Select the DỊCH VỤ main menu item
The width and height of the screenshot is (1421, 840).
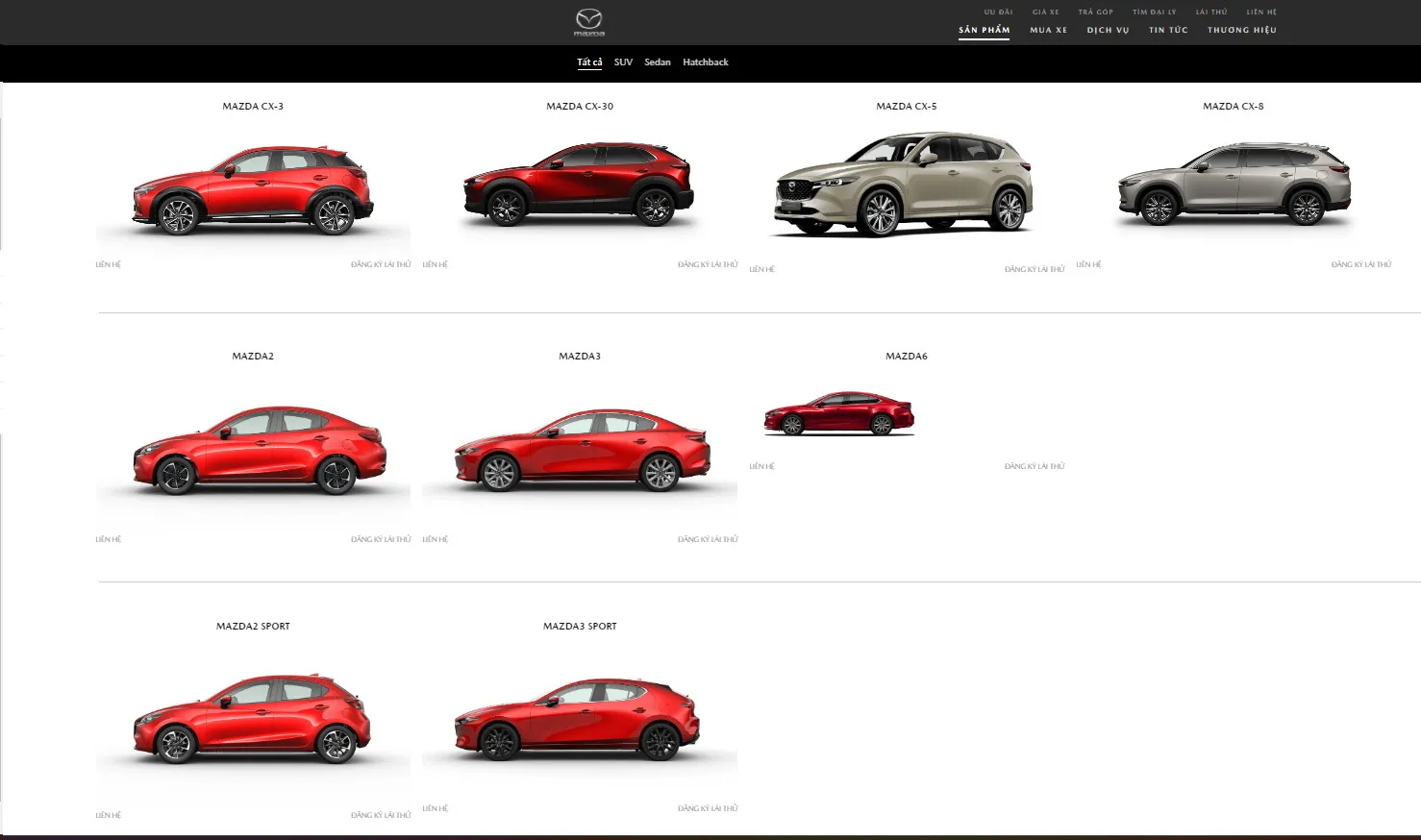tap(1109, 30)
